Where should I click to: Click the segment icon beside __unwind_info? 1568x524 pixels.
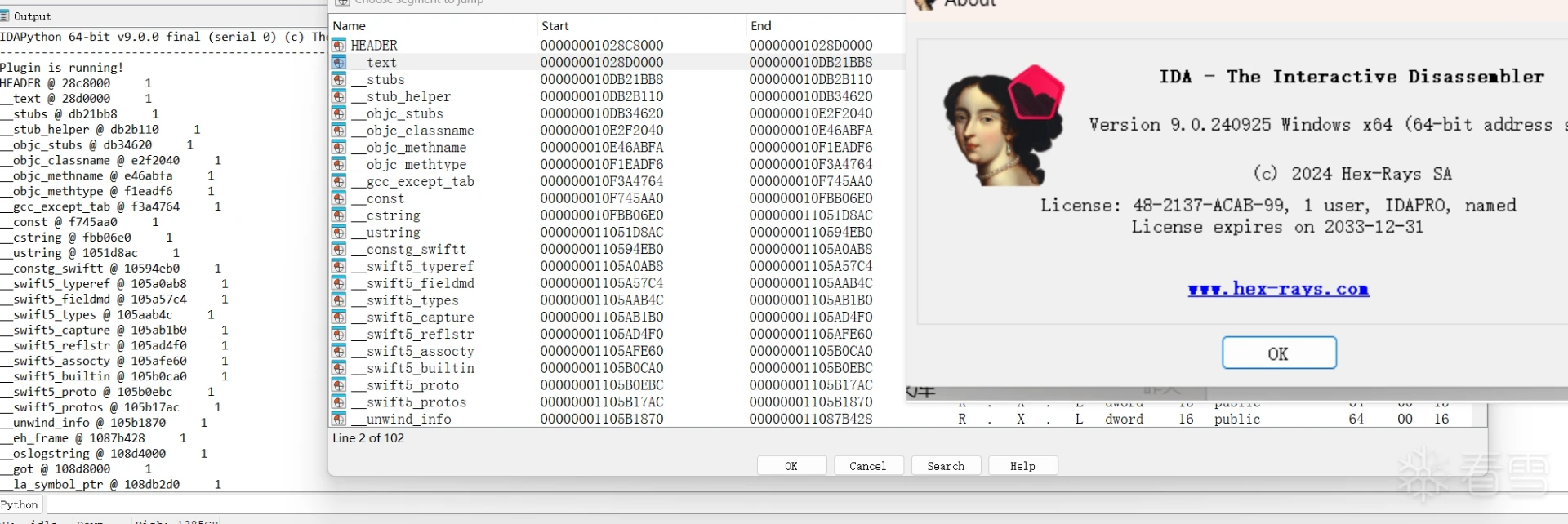[x=338, y=419]
